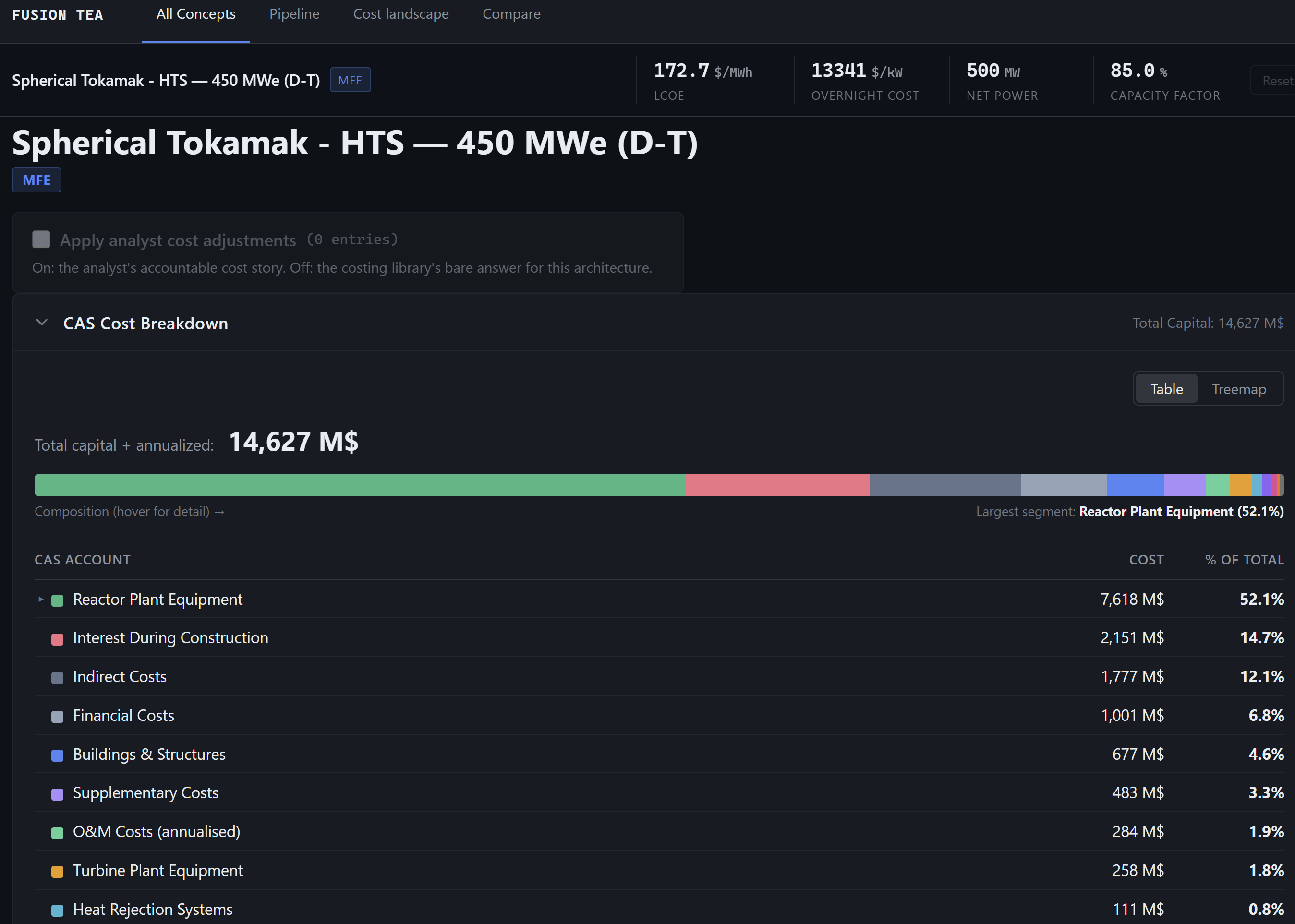Click the red Interest During Construction bar segment
The height and width of the screenshot is (924, 1295).
point(777,485)
